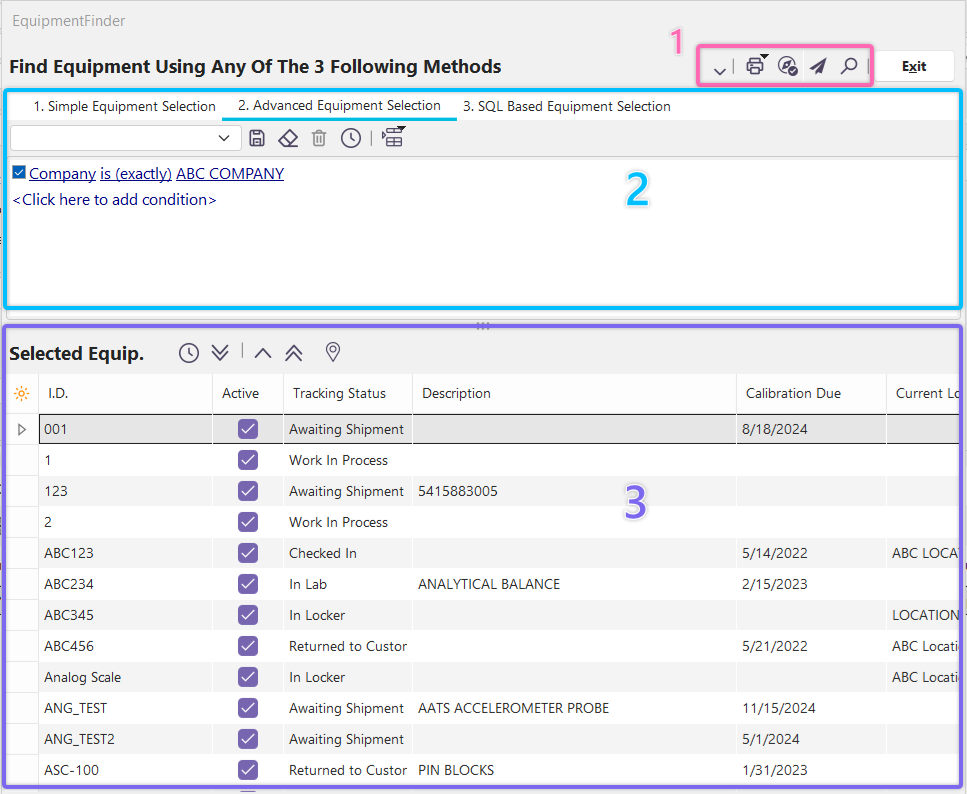967x794 pixels.
Task: Toggle Active checkbox for ANG_TEST row
Action: pyautogui.click(x=248, y=708)
